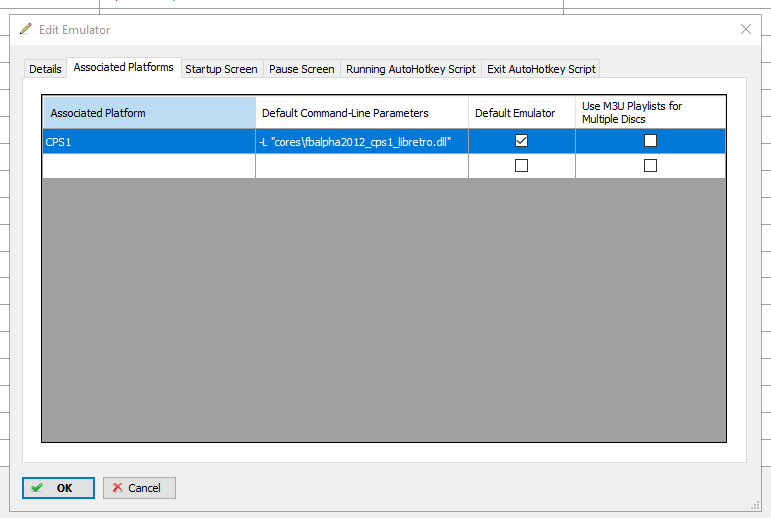Viewport: 771px width, 518px height.
Task: Click the empty Associated Platform cell in new row
Action: [x=149, y=166]
